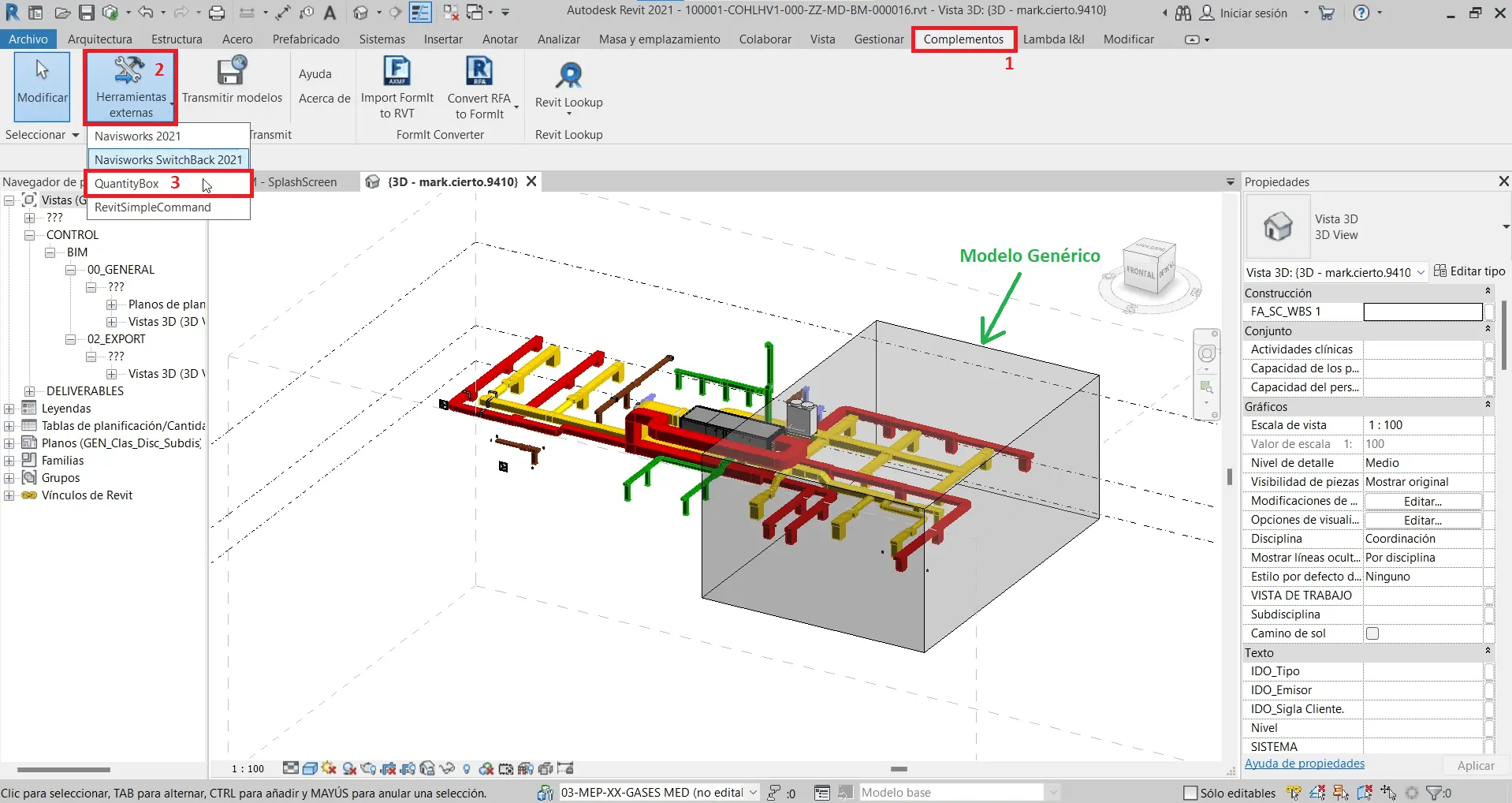Expand the Familias tree node
1512x803 pixels.
point(9,461)
